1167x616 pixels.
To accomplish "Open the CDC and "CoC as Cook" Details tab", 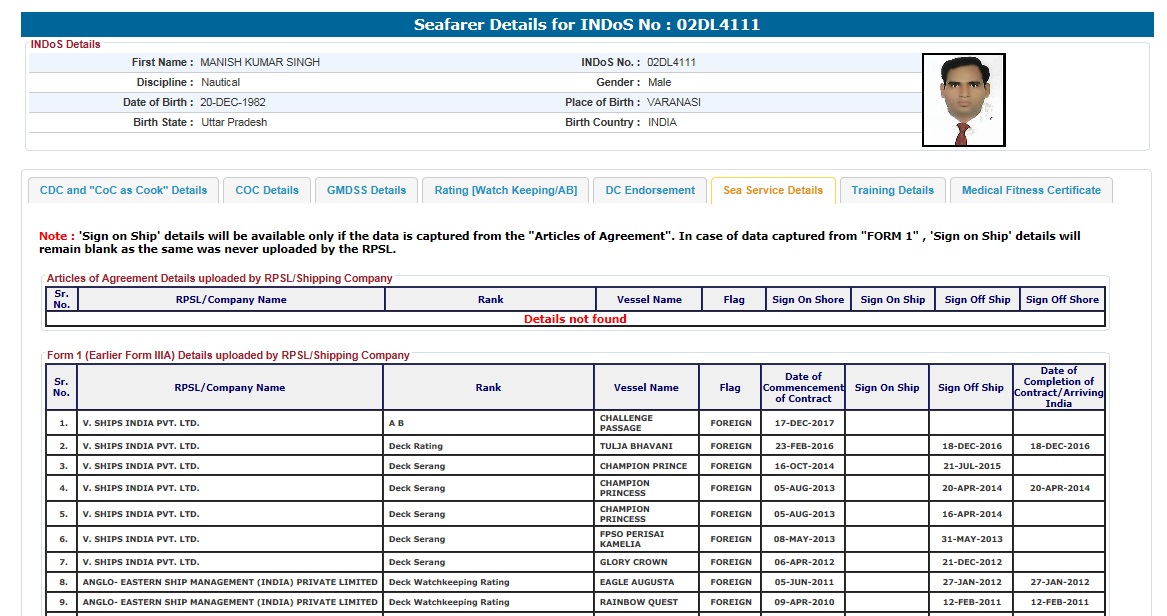I will click(123, 190).
